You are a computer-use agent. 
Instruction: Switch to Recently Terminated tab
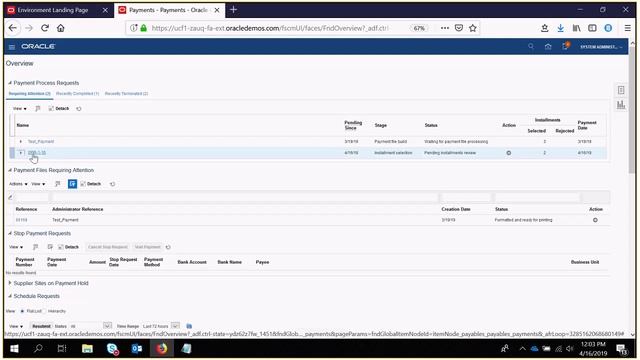(127, 93)
